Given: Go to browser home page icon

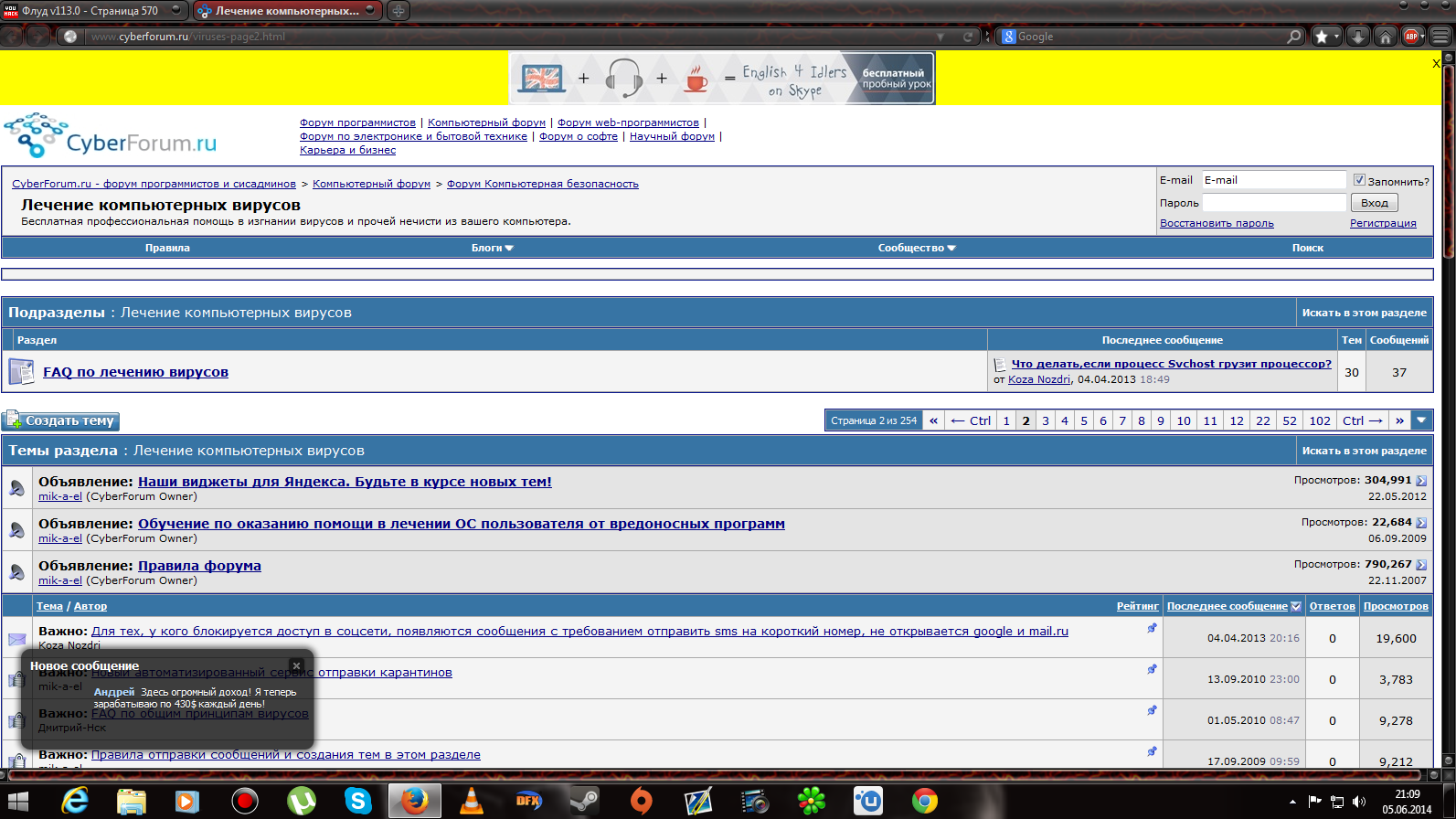Looking at the screenshot, I should click(x=1386, y=37).
